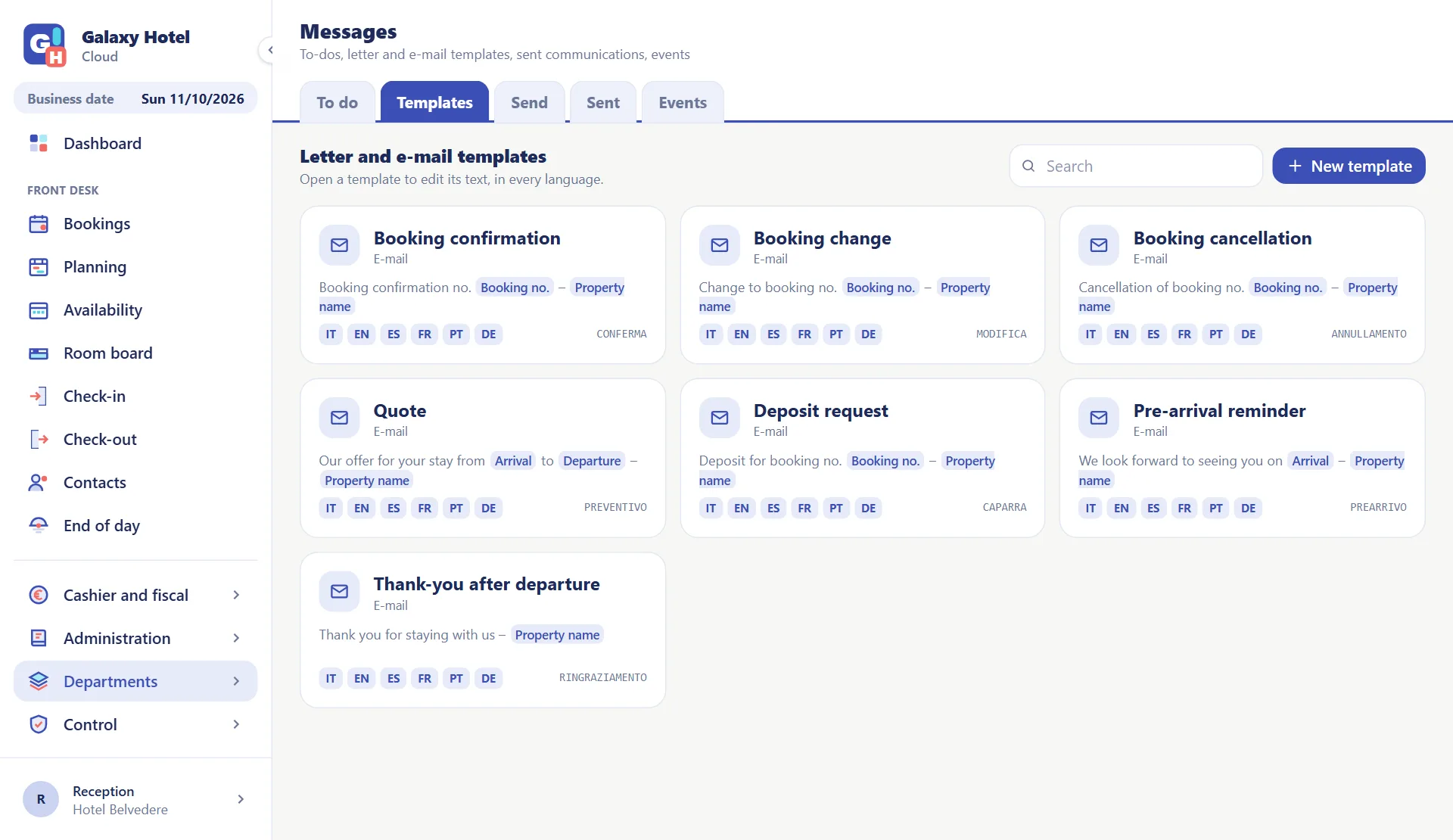Click the Departure placeholder in Quote subject
Viewport: 1453px width, 840px height.
(x=592, y=461)
